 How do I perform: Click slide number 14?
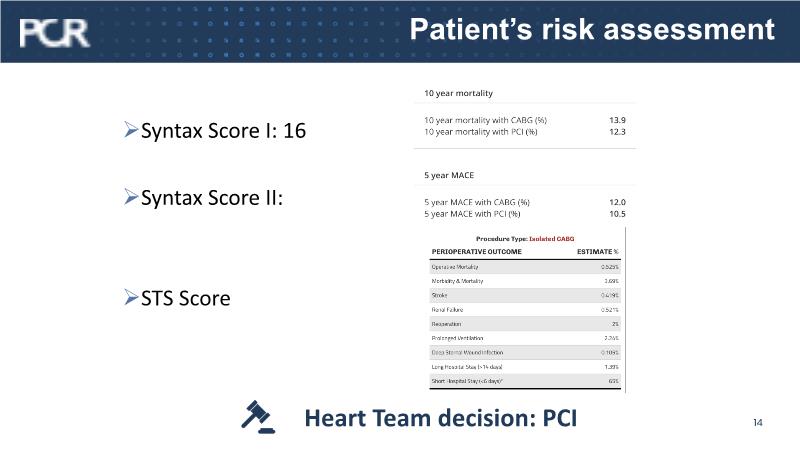click(x=757, y=423)
